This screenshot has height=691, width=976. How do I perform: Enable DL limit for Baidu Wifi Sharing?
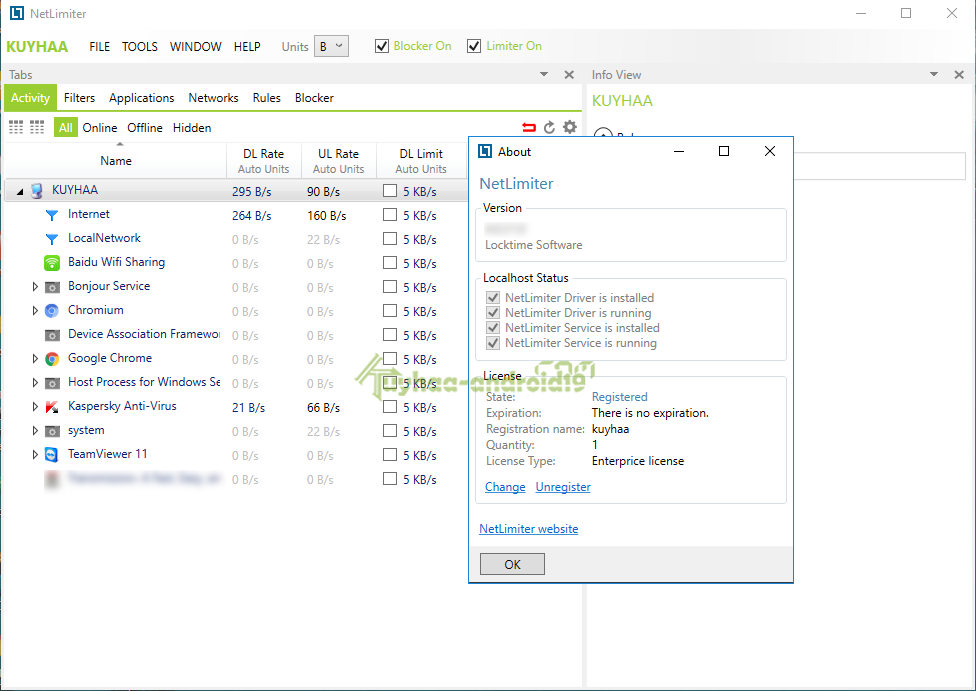[x=390, y=263]
